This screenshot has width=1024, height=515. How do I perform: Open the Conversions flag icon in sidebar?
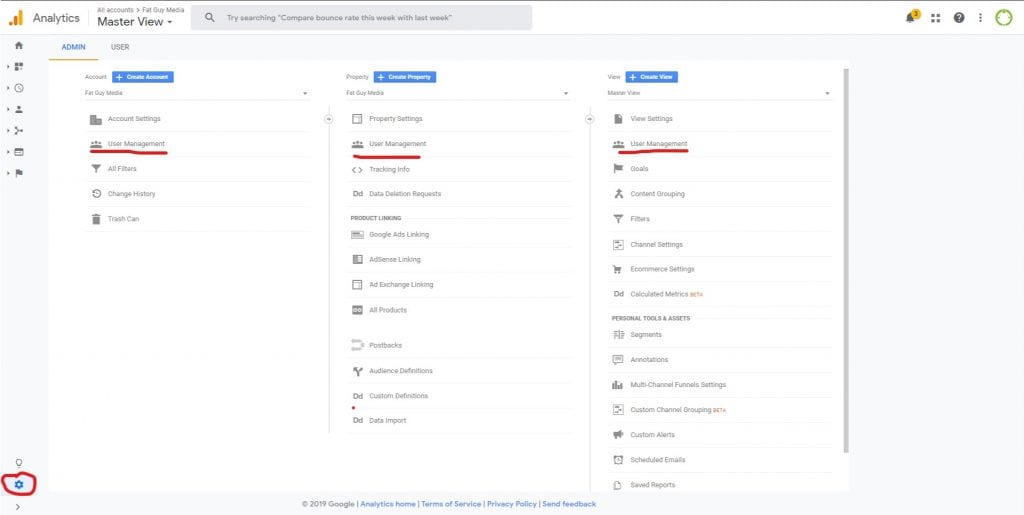pyautogui.click(x=18, y=174)
